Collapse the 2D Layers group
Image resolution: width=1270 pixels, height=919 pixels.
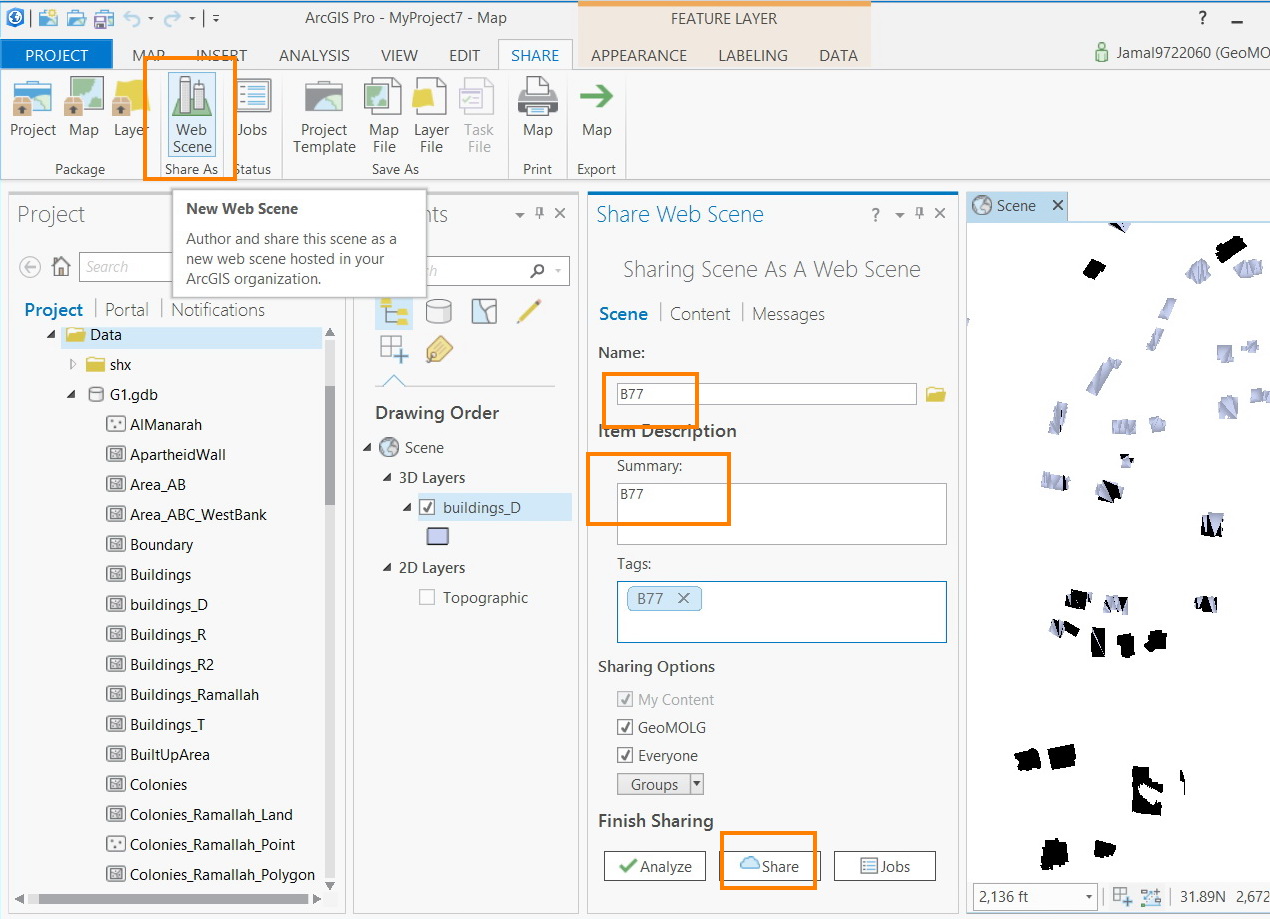(388, 567)
